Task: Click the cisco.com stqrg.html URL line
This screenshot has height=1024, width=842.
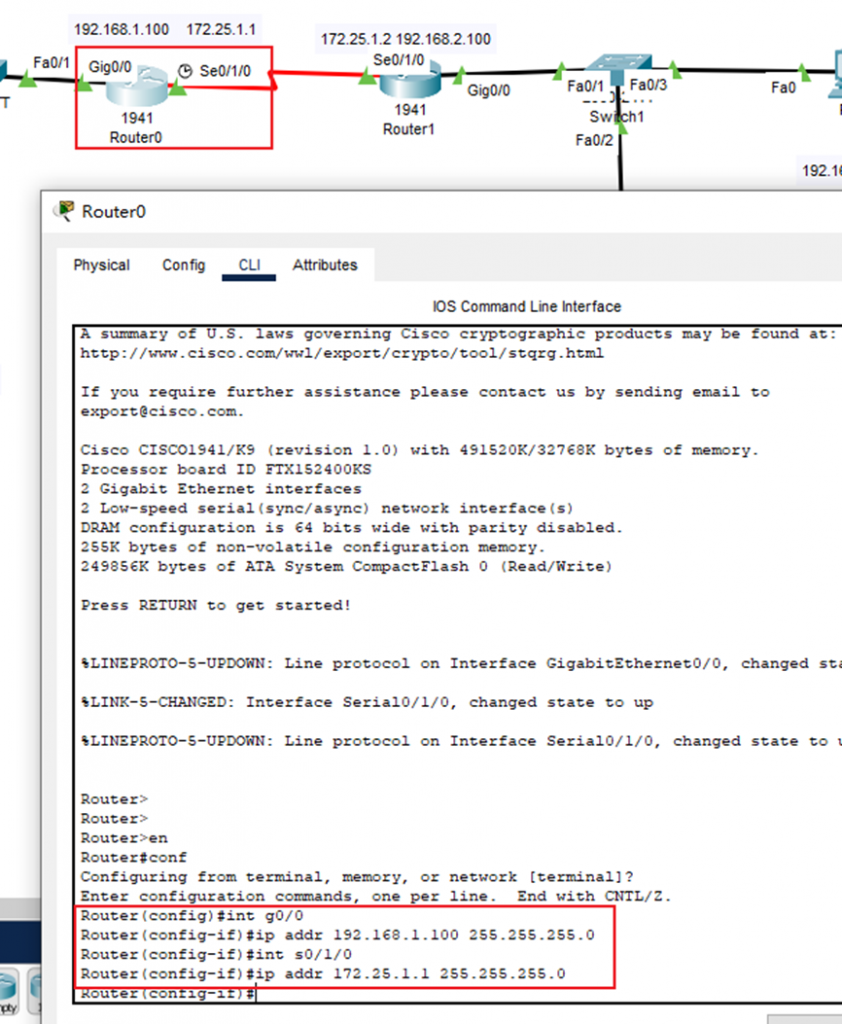Action: pyautogui.click(x=342, y=353)
